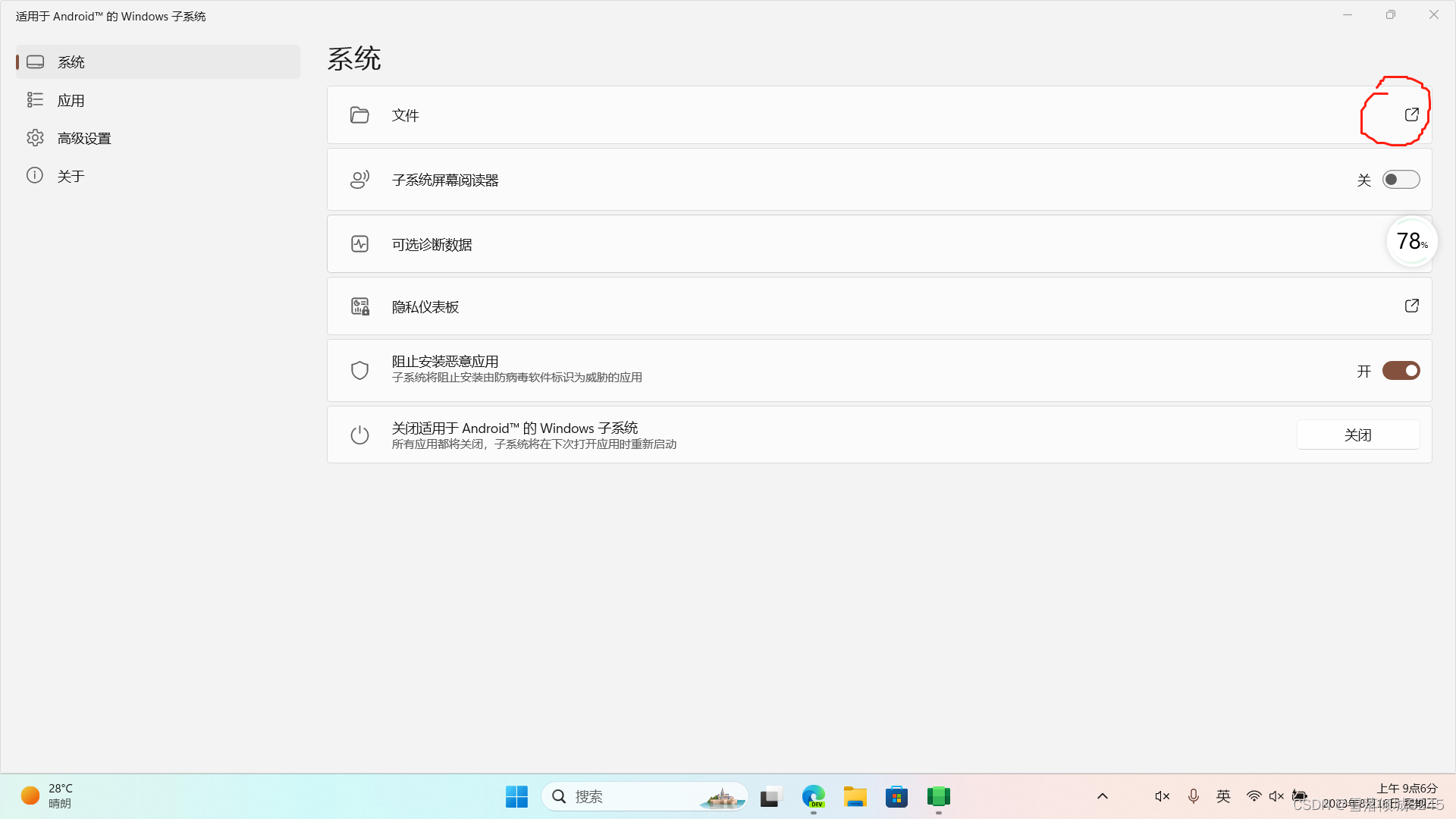Open the 关于 page
Image resolution: width=1456 pixels, height=819 pixels.
(x=71, y=176)
